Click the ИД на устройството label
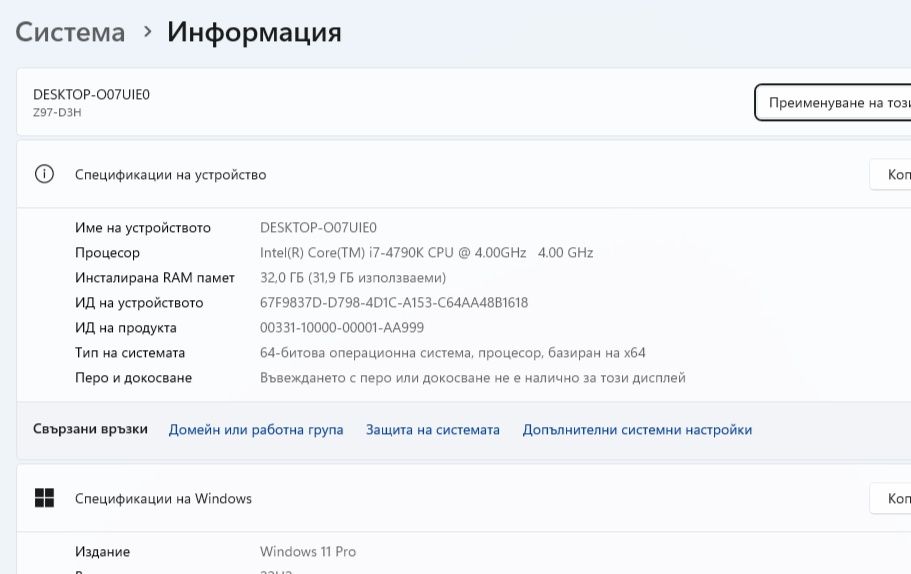Image resolution: width=911 pixels, height=574 pixels. point(139,303)
